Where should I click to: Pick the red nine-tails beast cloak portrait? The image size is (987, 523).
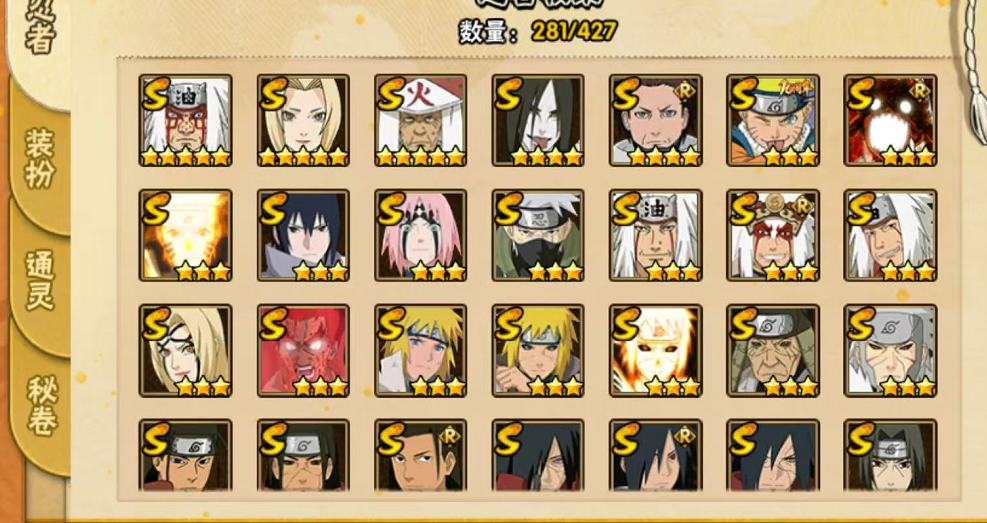891,120
